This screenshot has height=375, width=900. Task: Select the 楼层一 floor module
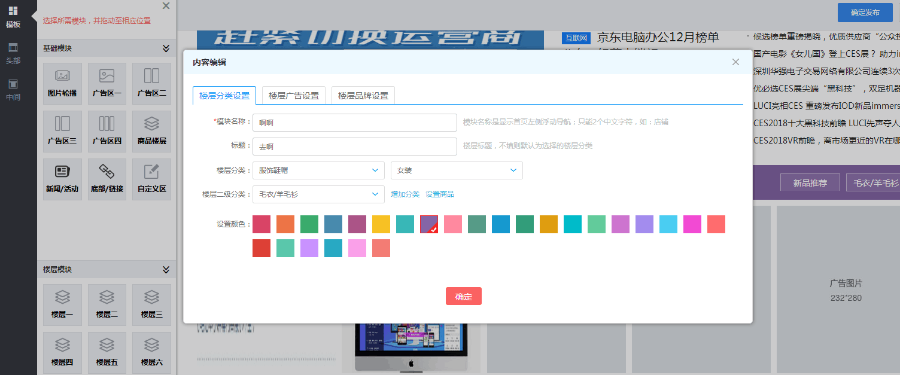coord(62,305)
